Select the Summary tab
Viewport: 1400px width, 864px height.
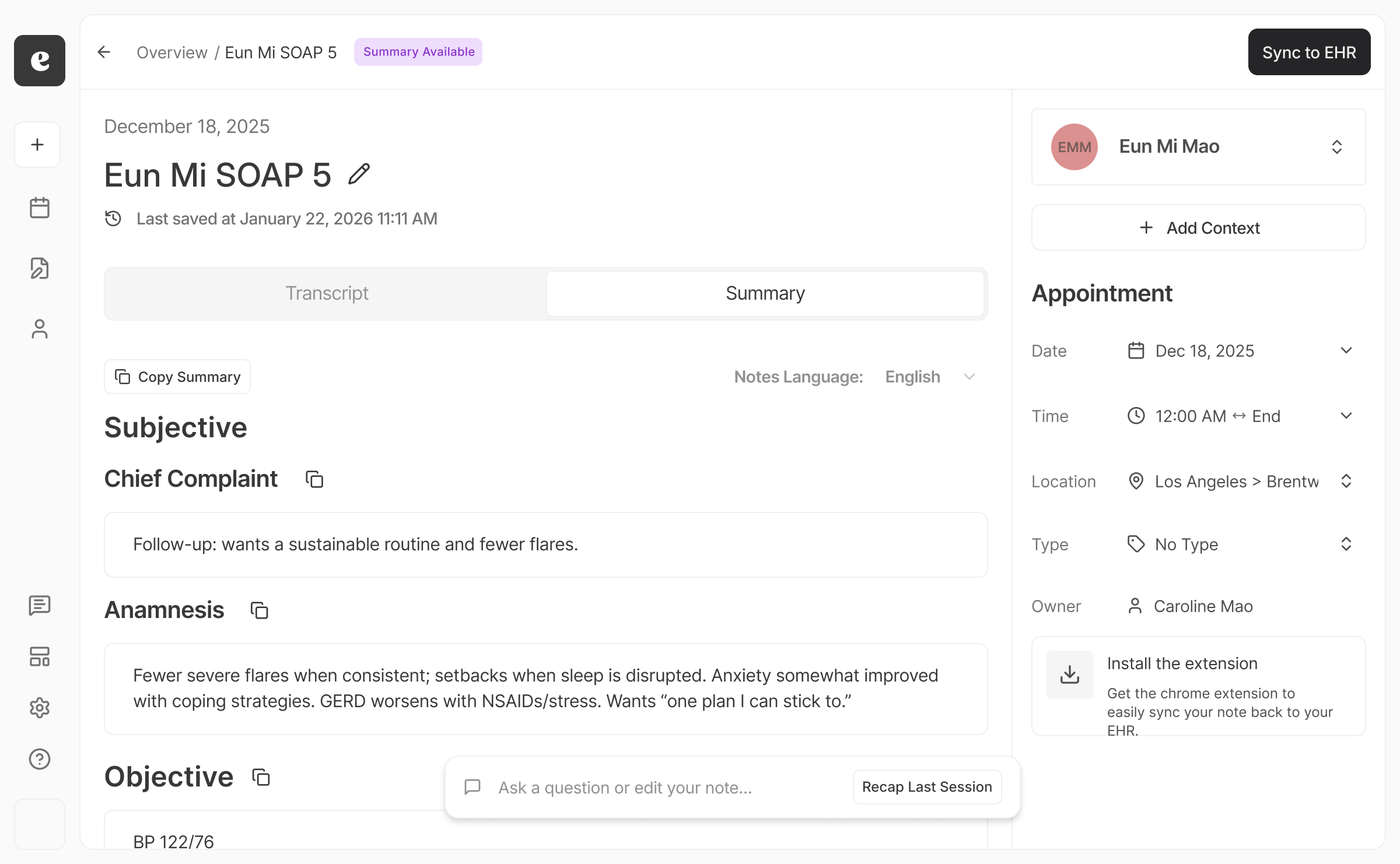pos(765,293)
